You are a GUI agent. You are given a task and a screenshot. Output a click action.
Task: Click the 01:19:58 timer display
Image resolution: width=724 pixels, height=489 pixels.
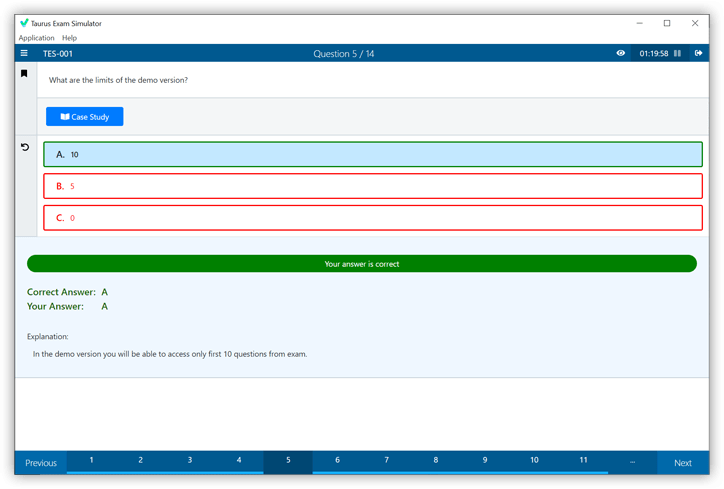tap(653, 54)
